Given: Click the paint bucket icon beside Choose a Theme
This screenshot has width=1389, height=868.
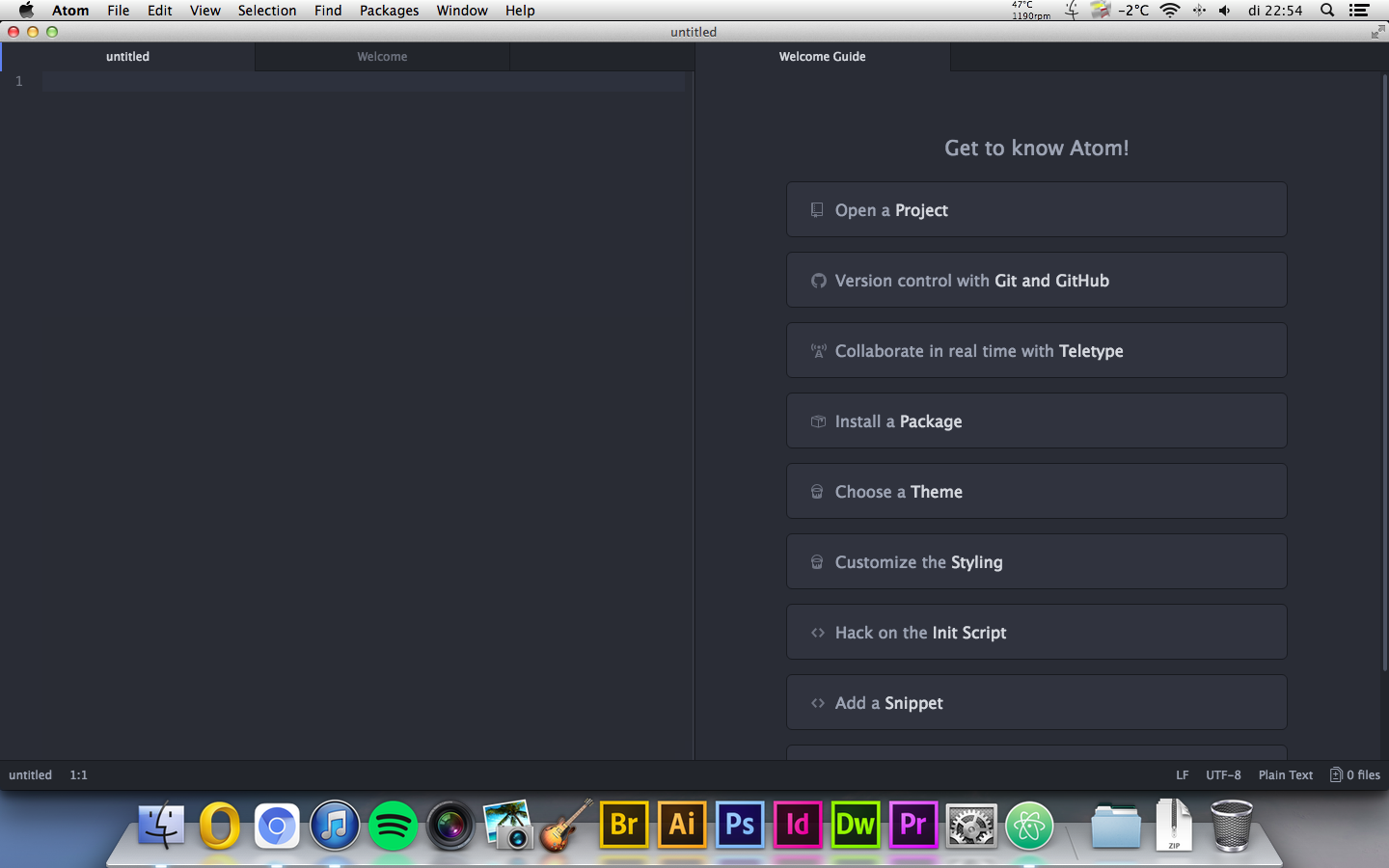Looking at the screenshot, I should (x=817, y=492).
